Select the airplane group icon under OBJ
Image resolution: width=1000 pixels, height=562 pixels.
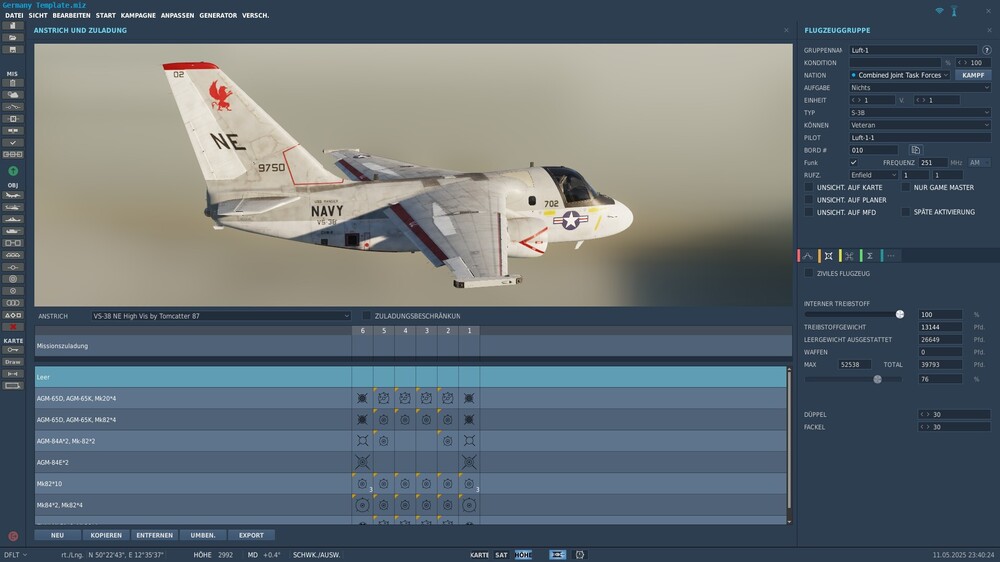pos(12,195)
